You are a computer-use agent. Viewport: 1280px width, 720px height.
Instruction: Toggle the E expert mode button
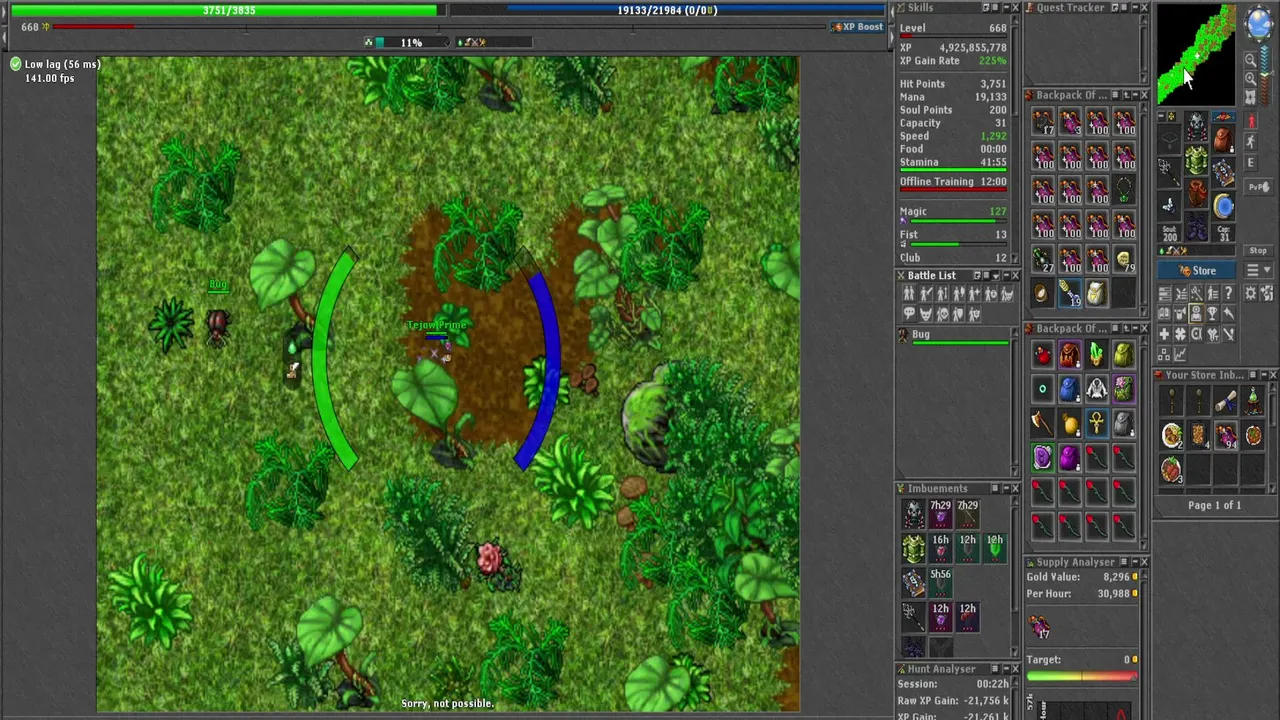click(x=1250, y=164)
